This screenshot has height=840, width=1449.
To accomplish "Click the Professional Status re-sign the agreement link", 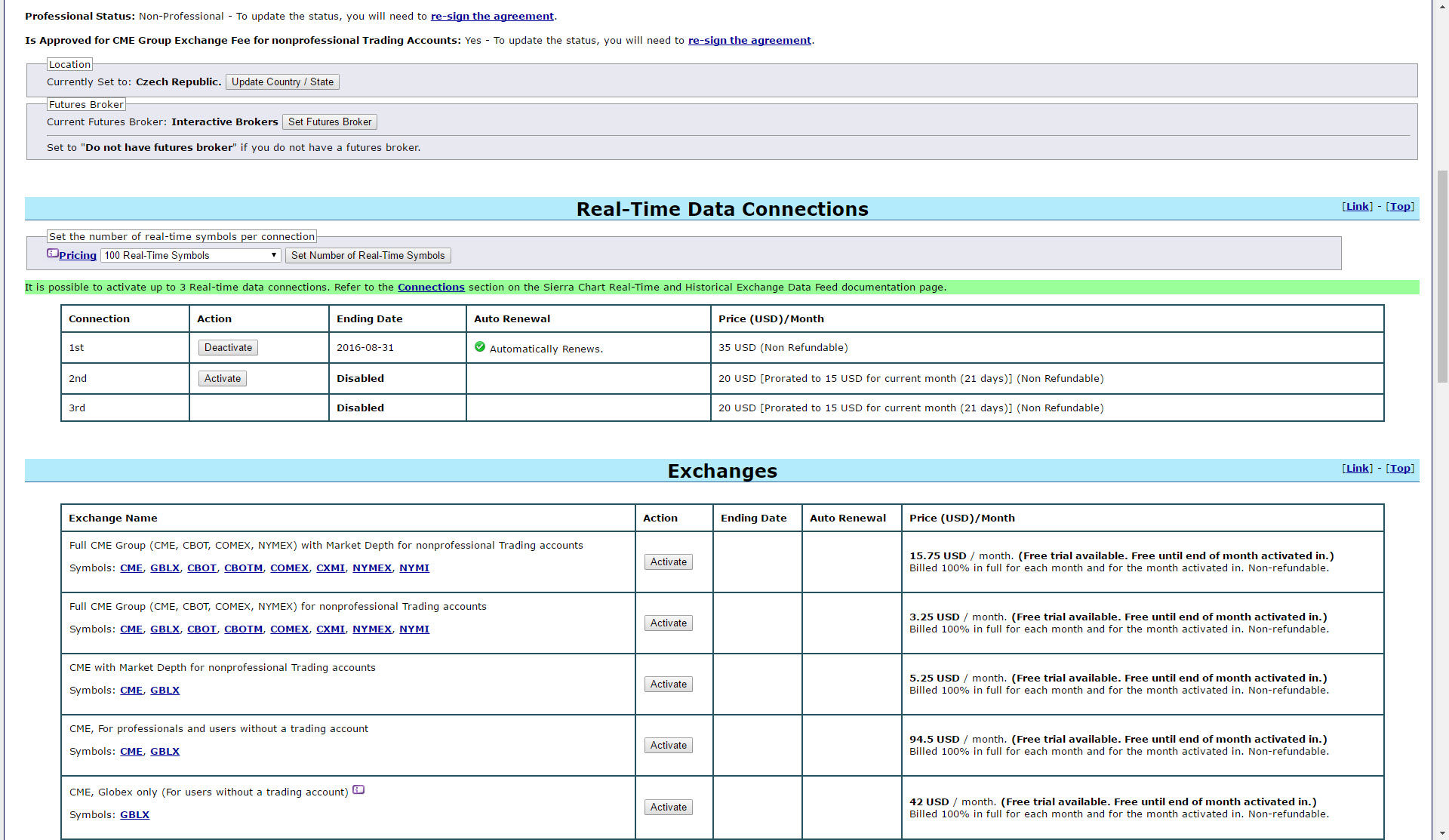I will click(x=492, y=17).
